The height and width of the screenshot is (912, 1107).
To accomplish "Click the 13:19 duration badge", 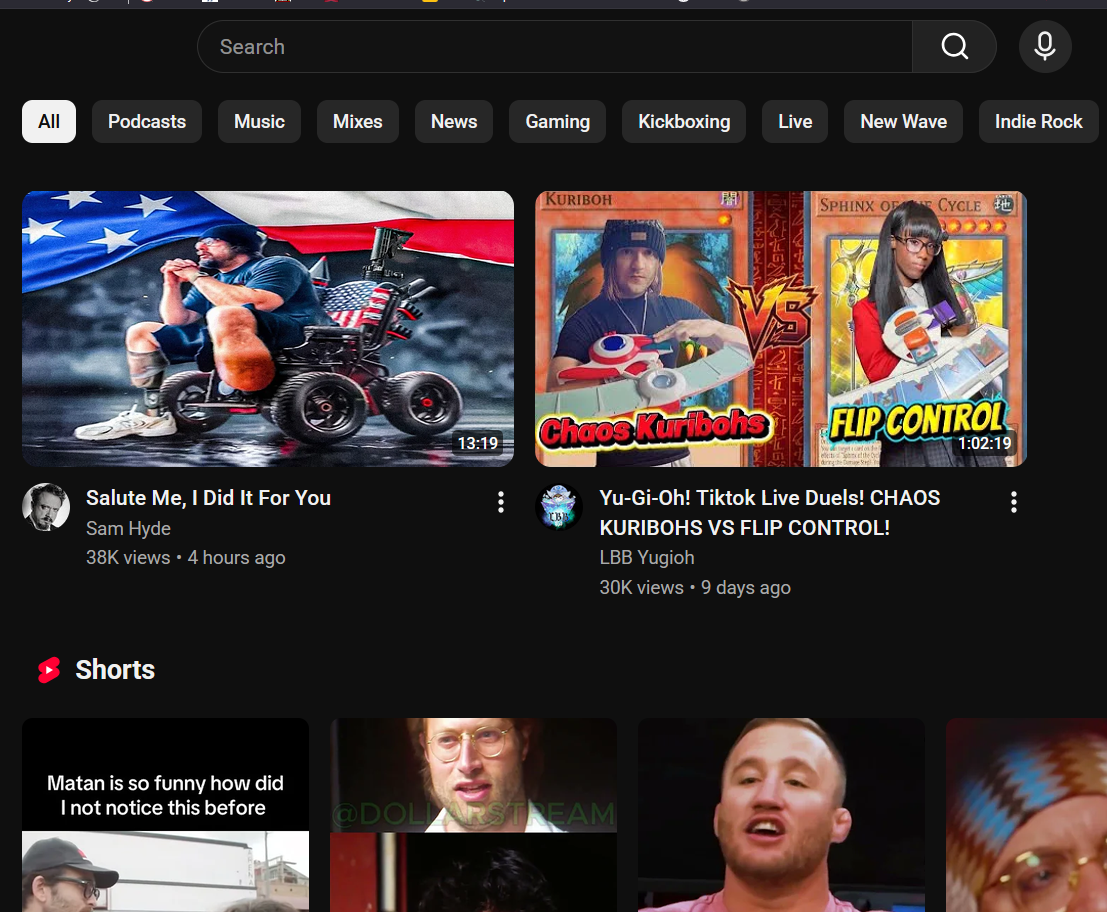I will click(478, 443).
